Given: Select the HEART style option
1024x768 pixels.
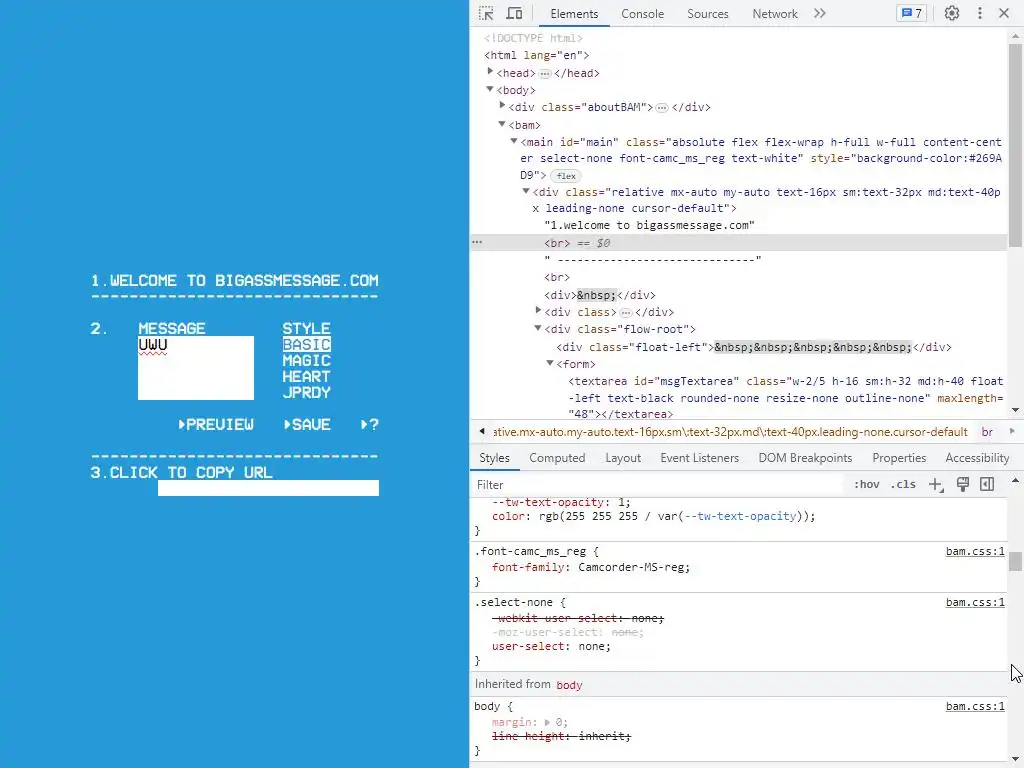Looking at the screenshot, I should pos(306,376).
